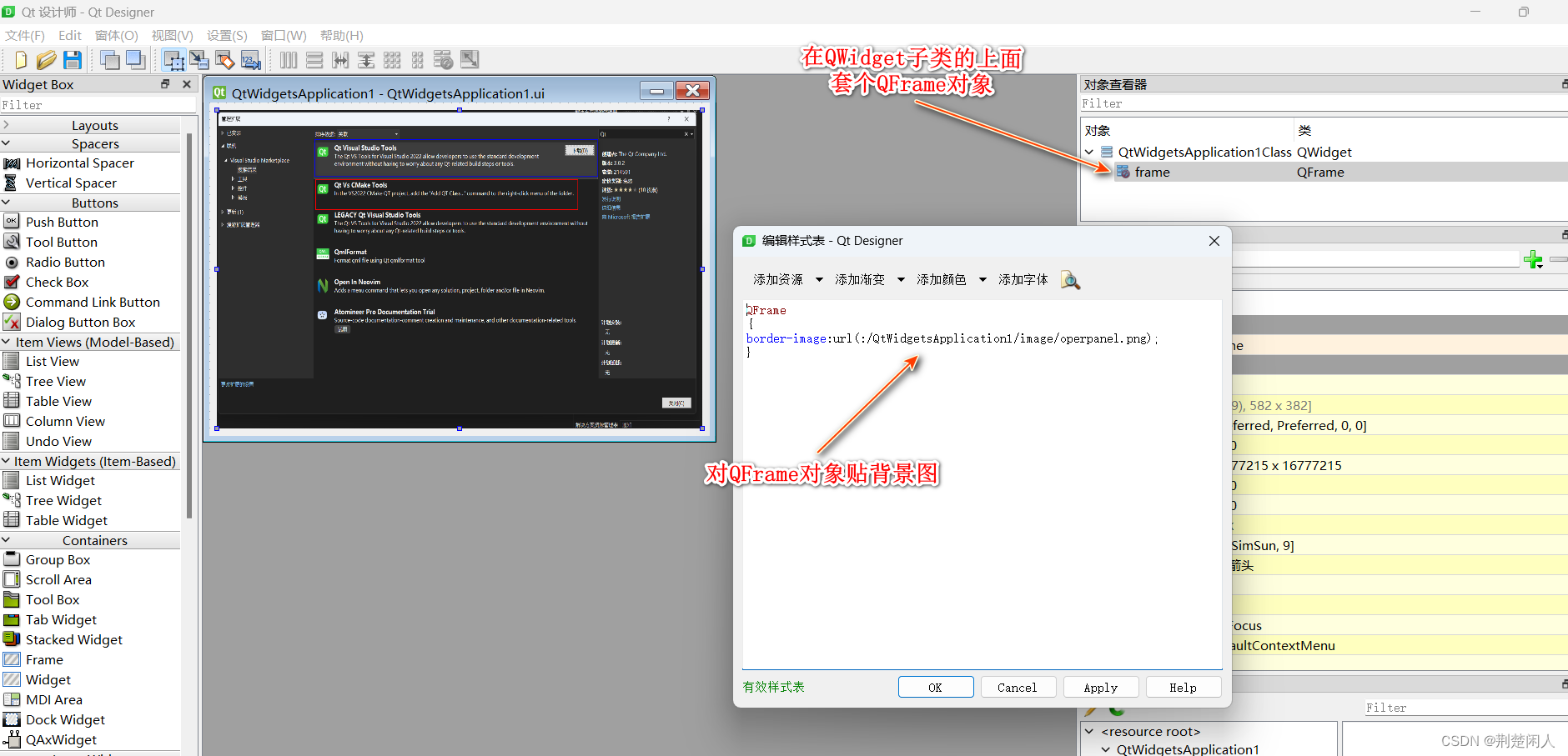Expand the Layouts category in Widget Box

[6, 125]
